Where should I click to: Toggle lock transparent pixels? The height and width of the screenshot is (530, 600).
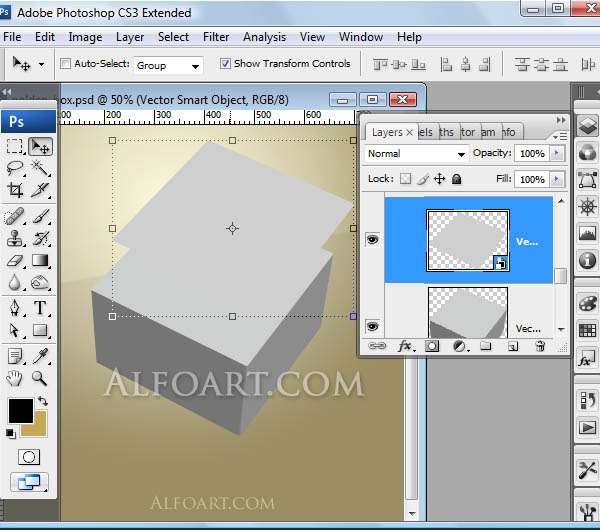[405, 179]
